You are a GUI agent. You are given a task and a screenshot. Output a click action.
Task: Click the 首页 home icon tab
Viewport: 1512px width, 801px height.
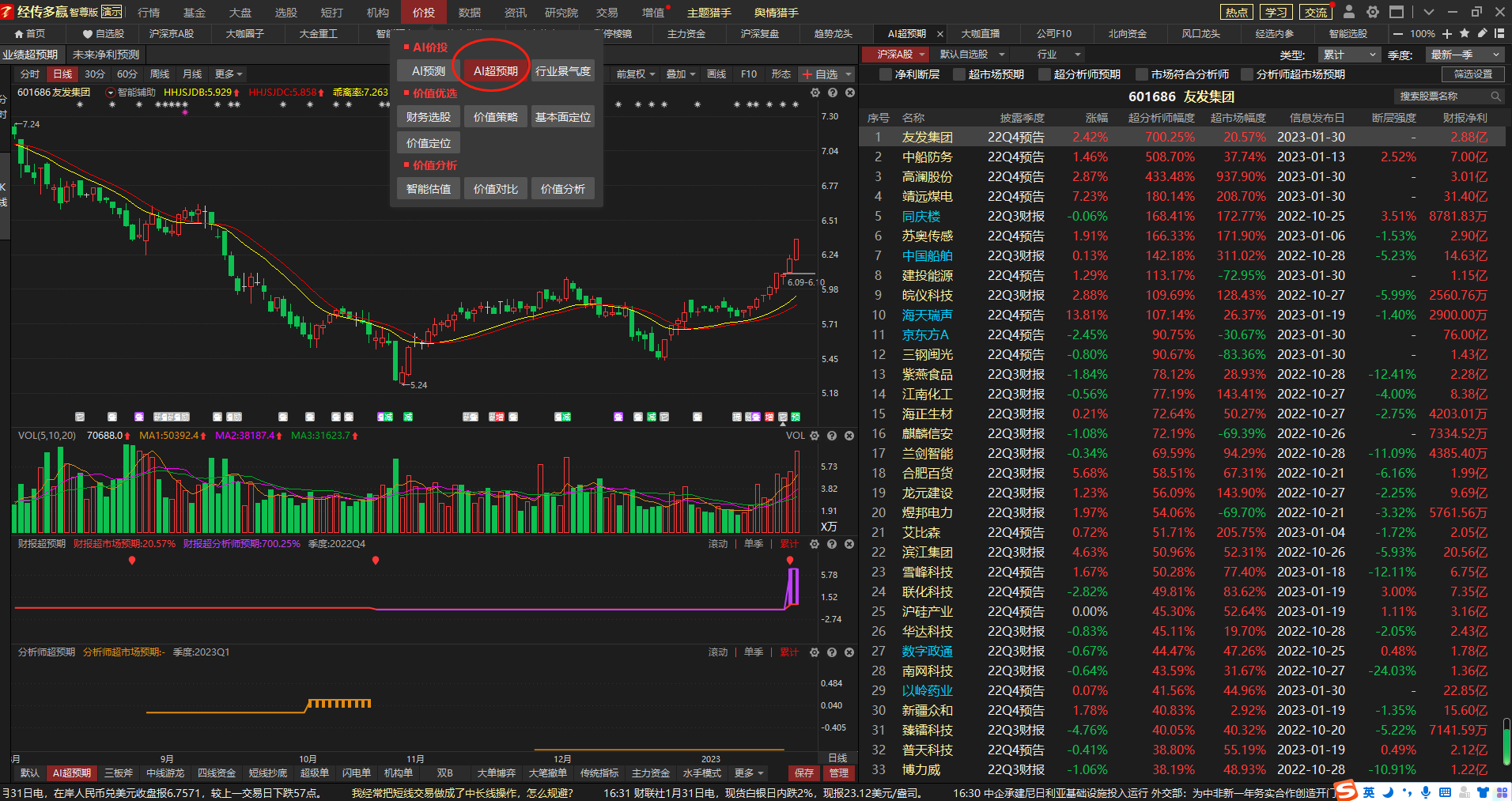pyautogui.click(x=30, y=34)
